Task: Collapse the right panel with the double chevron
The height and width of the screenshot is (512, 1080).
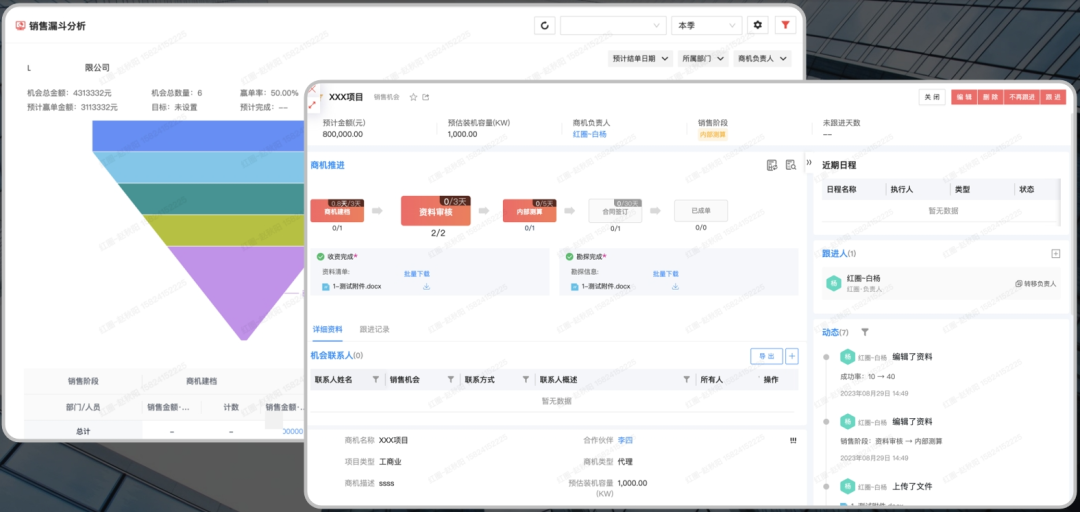Action: pyautogui.click(x=809, y=162)
